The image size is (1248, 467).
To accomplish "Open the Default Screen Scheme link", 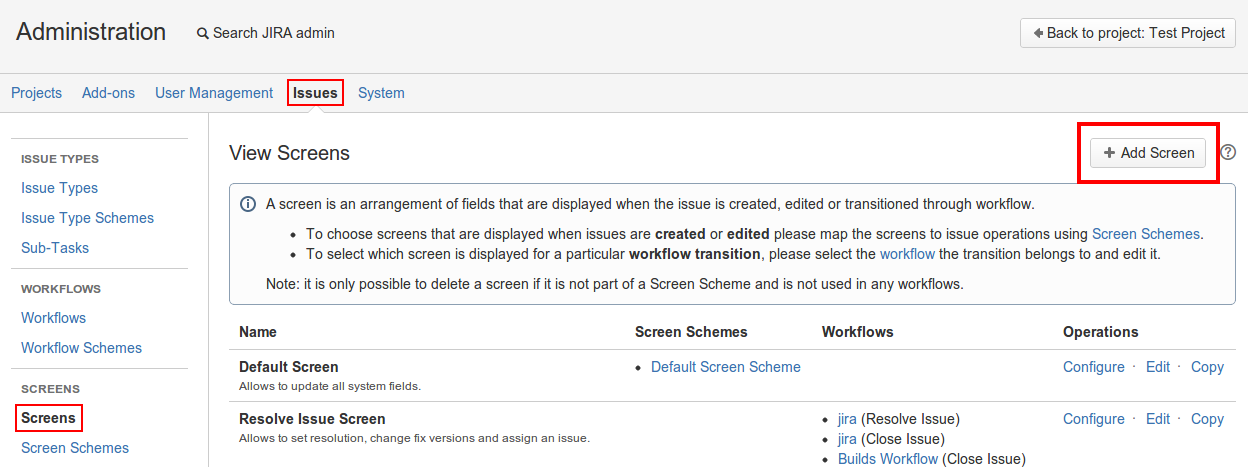I will (x=725, y=367).
